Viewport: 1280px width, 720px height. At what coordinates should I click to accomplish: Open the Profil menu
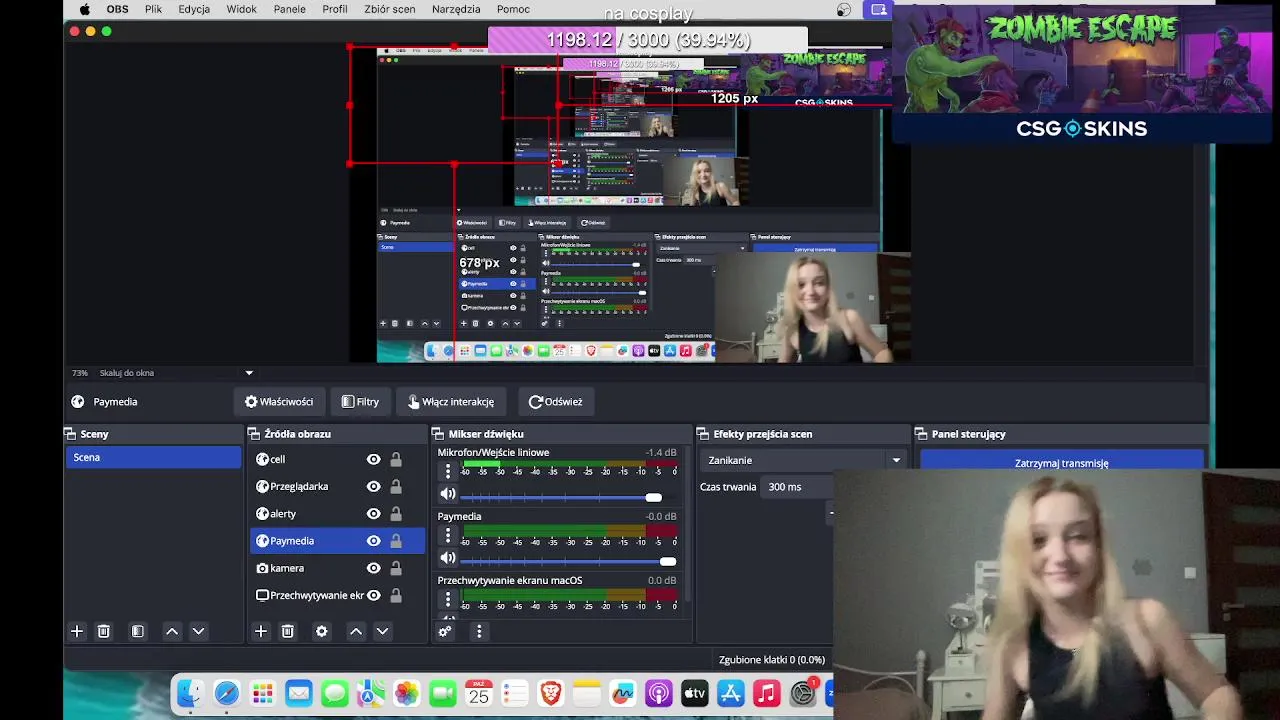click(x=335, y=9)
